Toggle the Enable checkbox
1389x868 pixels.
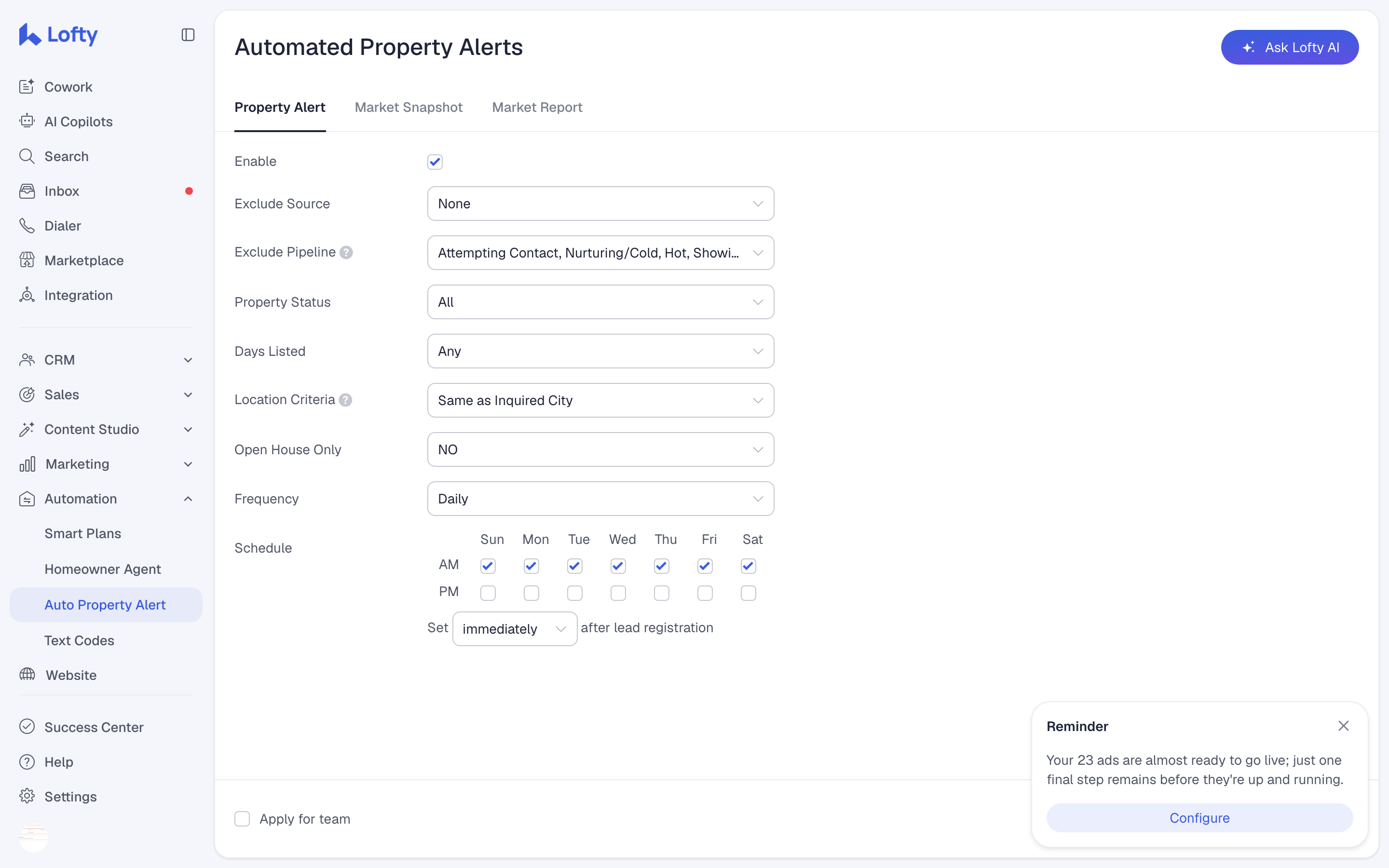pyautogui.click(x=435, y=162)
